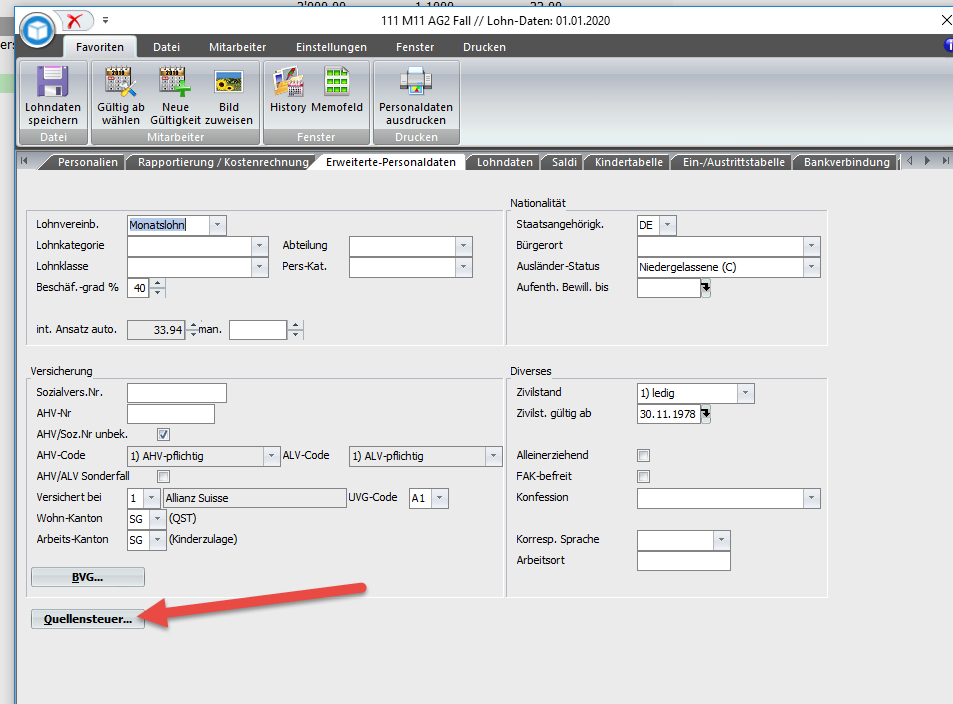Toggle the AHV/Soz.Nr unbek. checkbox
Viewport: 953px width, 704px height.
pos(164,435)
